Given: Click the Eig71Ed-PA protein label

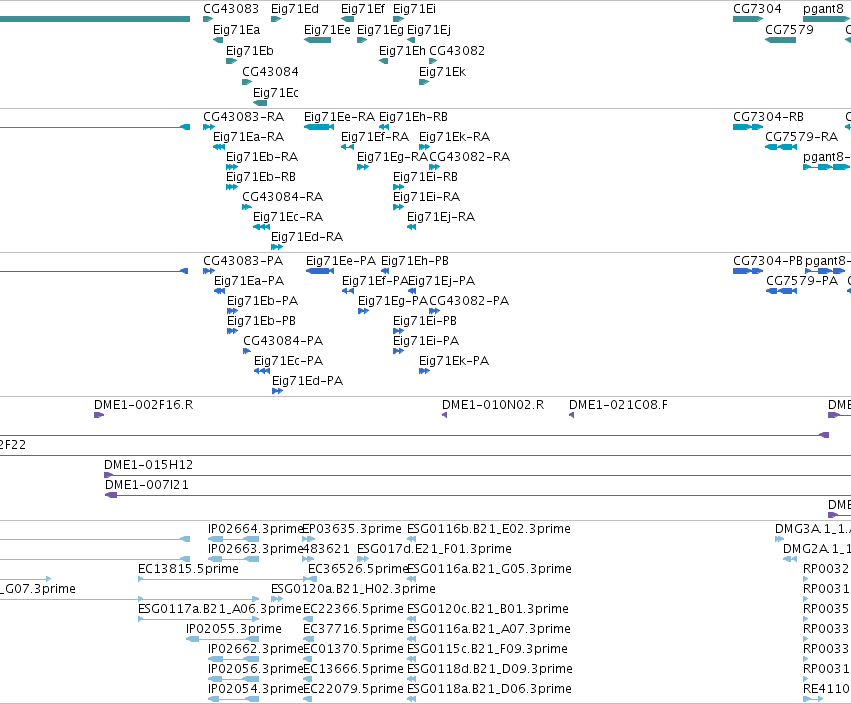Looking at the screenshot, I should click(x=308, y=382).
